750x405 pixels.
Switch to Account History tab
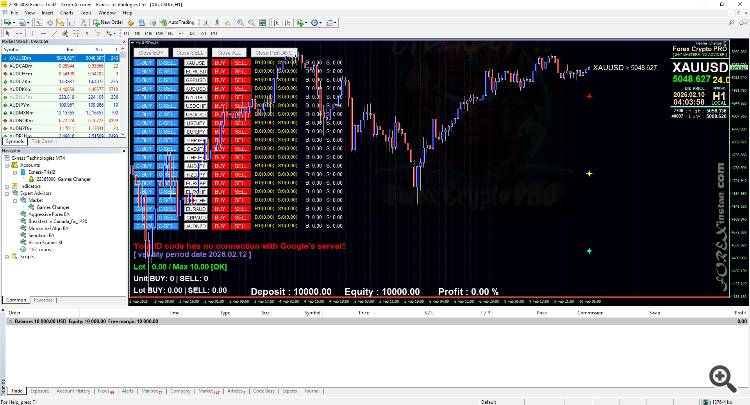[73, 391]
